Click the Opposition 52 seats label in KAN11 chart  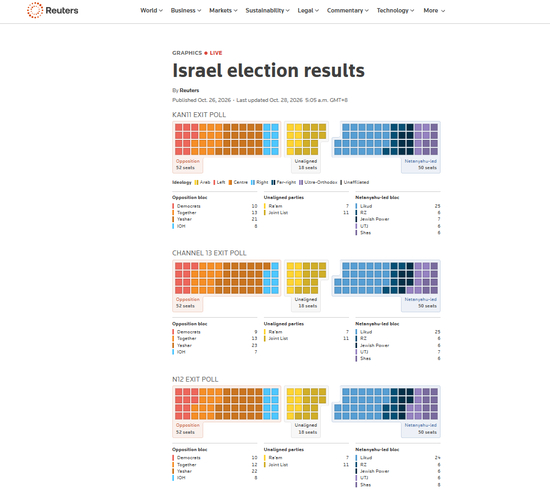(188, 165)
